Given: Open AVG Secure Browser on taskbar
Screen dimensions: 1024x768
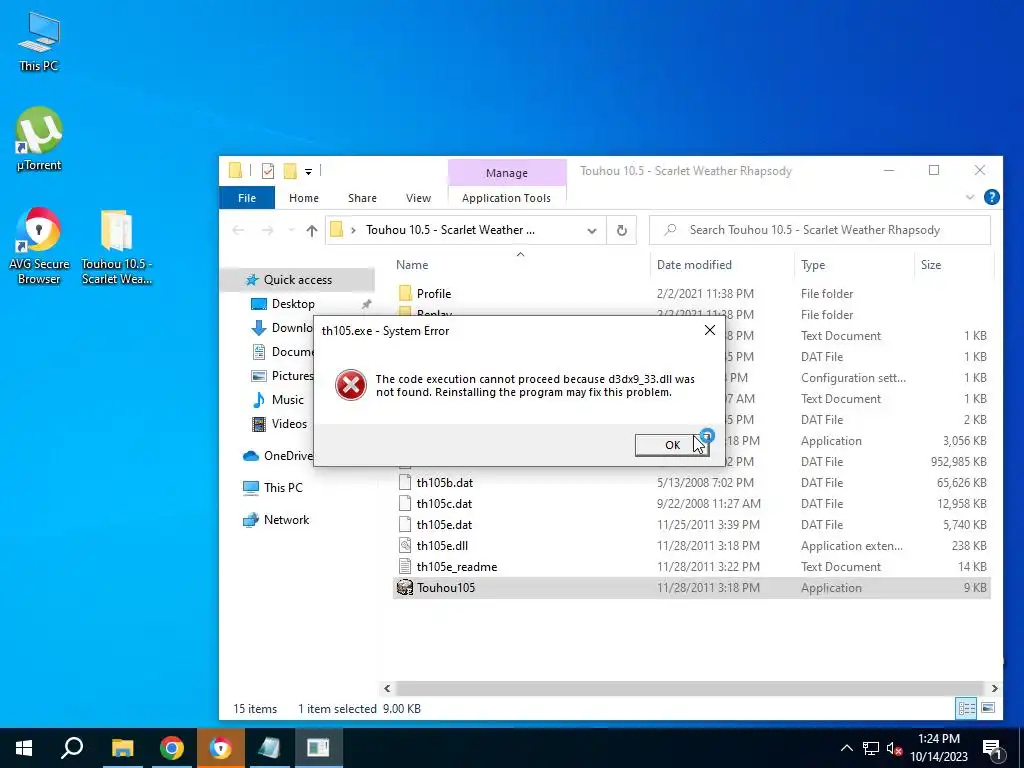Looking at the screenshot, I should point(220,748).
